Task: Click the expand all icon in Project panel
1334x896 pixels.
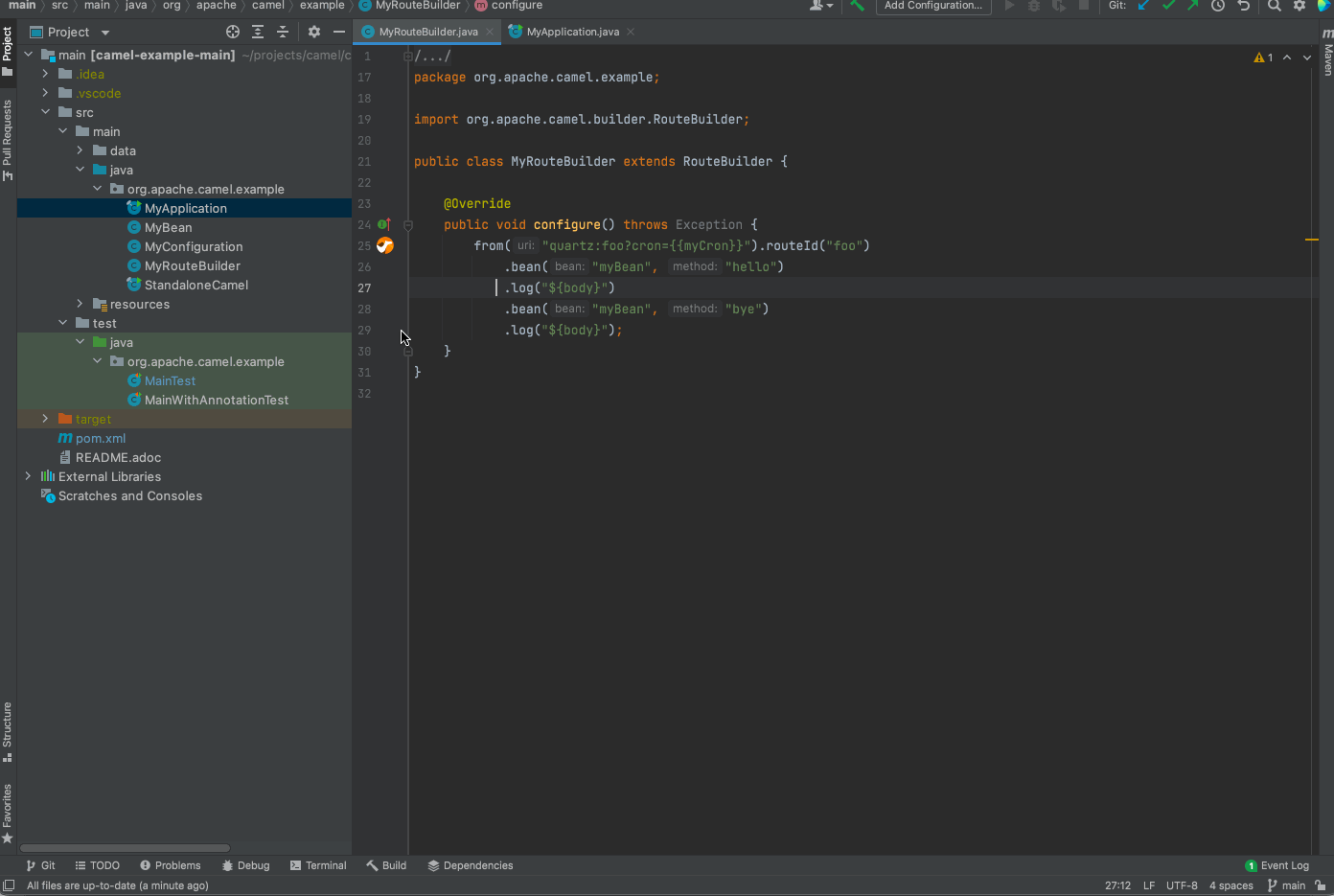Action: pos(258,32)
